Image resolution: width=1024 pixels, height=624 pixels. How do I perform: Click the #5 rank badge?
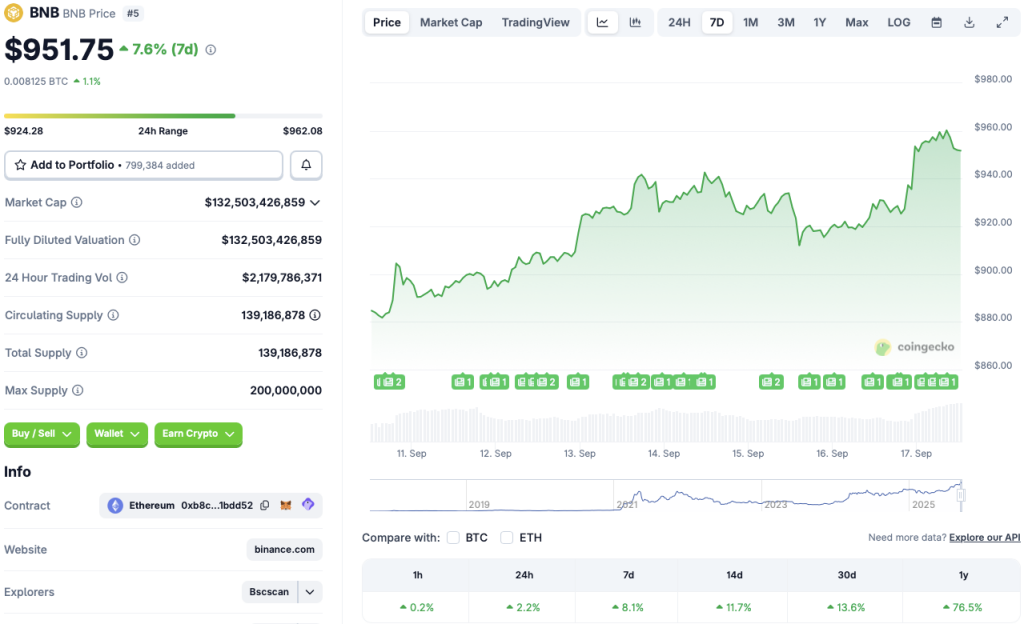pyautogui.click(x=133, y=13)
